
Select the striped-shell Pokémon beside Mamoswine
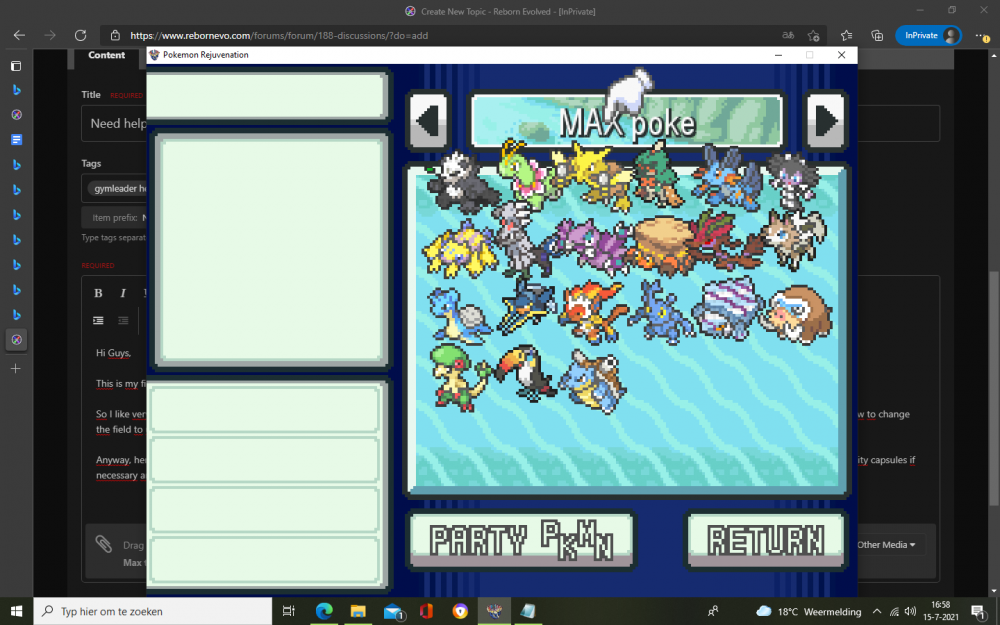[x=726, y=308]
